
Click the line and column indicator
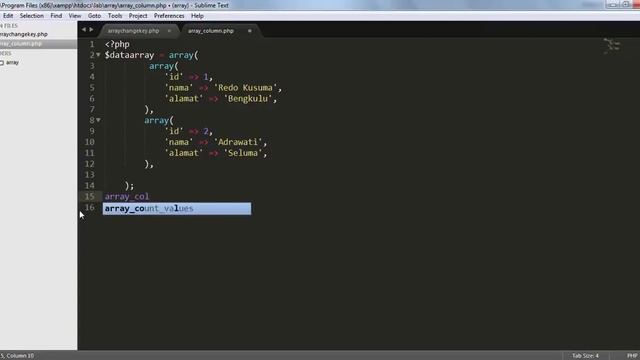pyautogui.click(x=17, y=356)
